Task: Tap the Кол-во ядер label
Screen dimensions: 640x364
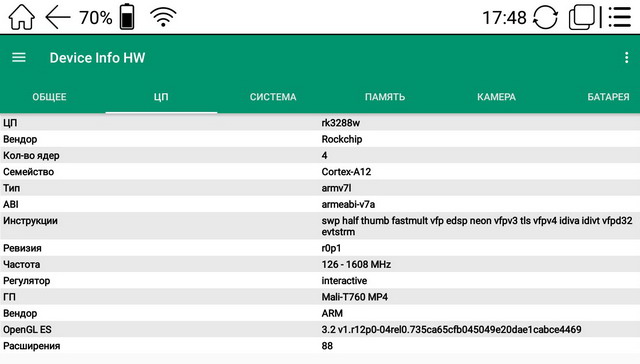Action: pyautogui.click(x=31, y=155)
